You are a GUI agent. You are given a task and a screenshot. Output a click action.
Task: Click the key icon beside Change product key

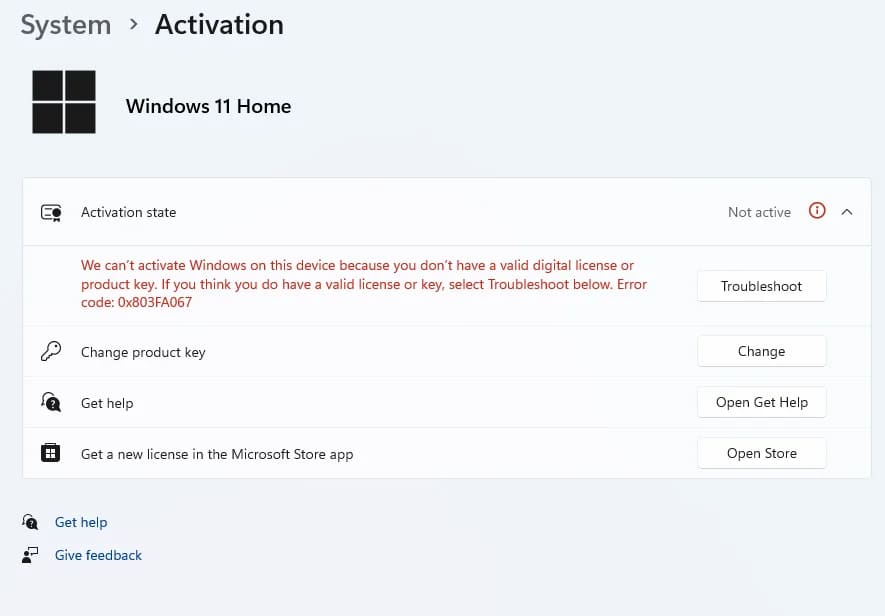tap(51, 351)
